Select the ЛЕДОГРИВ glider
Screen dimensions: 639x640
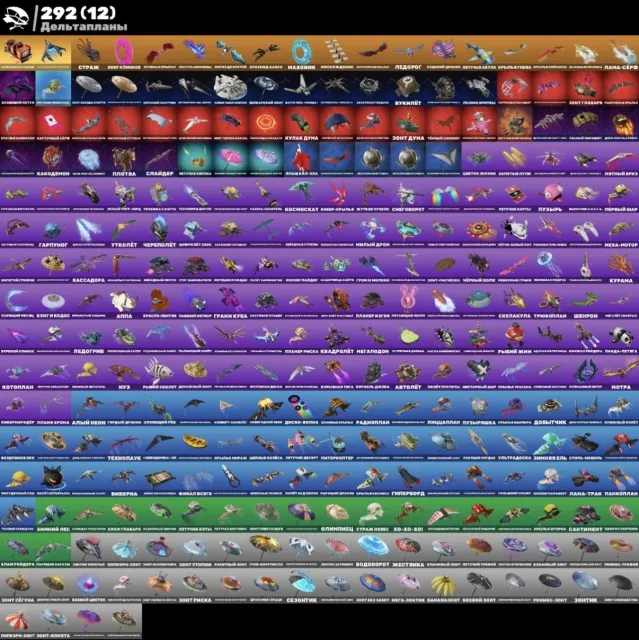pos(89,337)
